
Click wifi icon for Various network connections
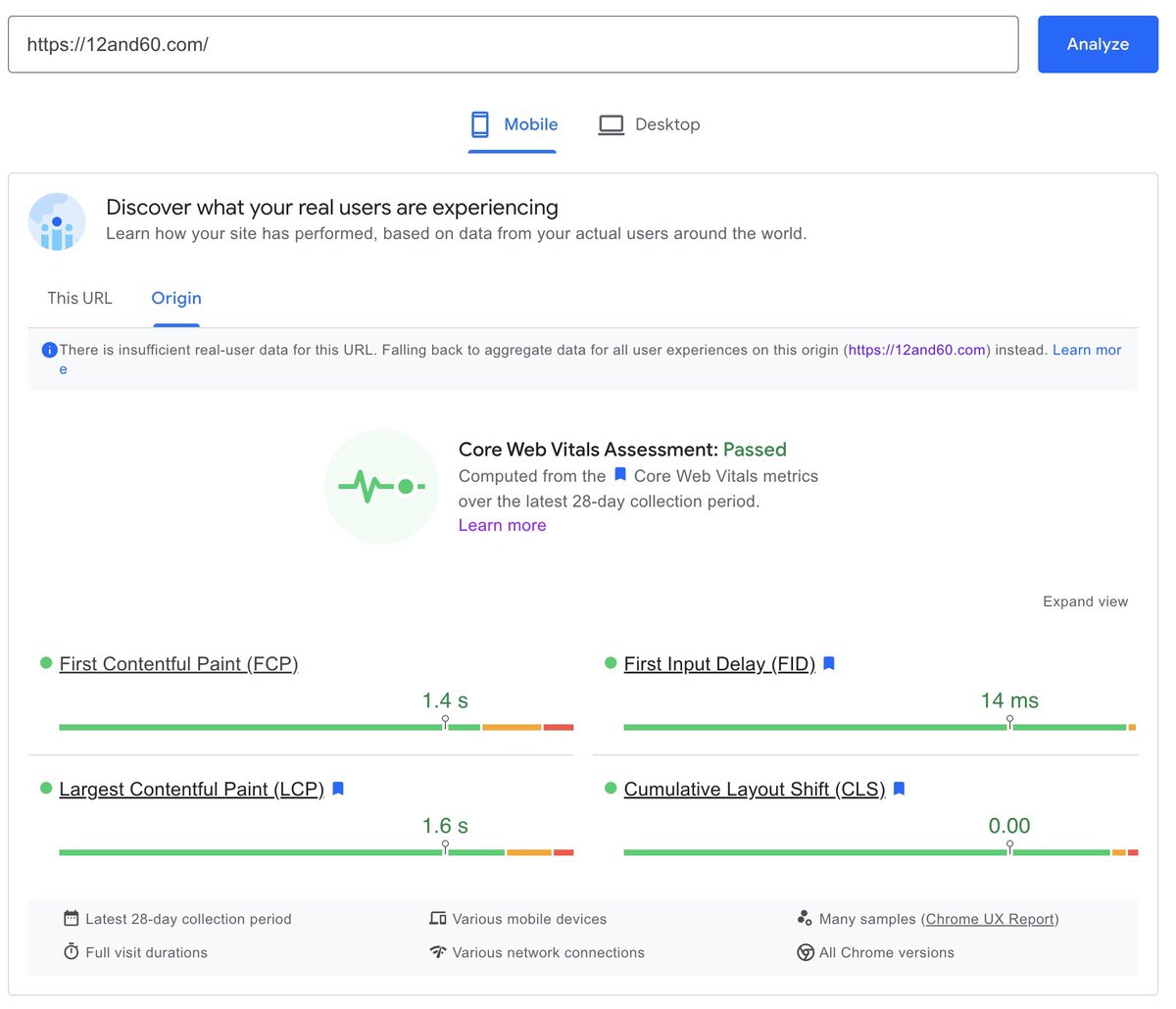(438, 951)
